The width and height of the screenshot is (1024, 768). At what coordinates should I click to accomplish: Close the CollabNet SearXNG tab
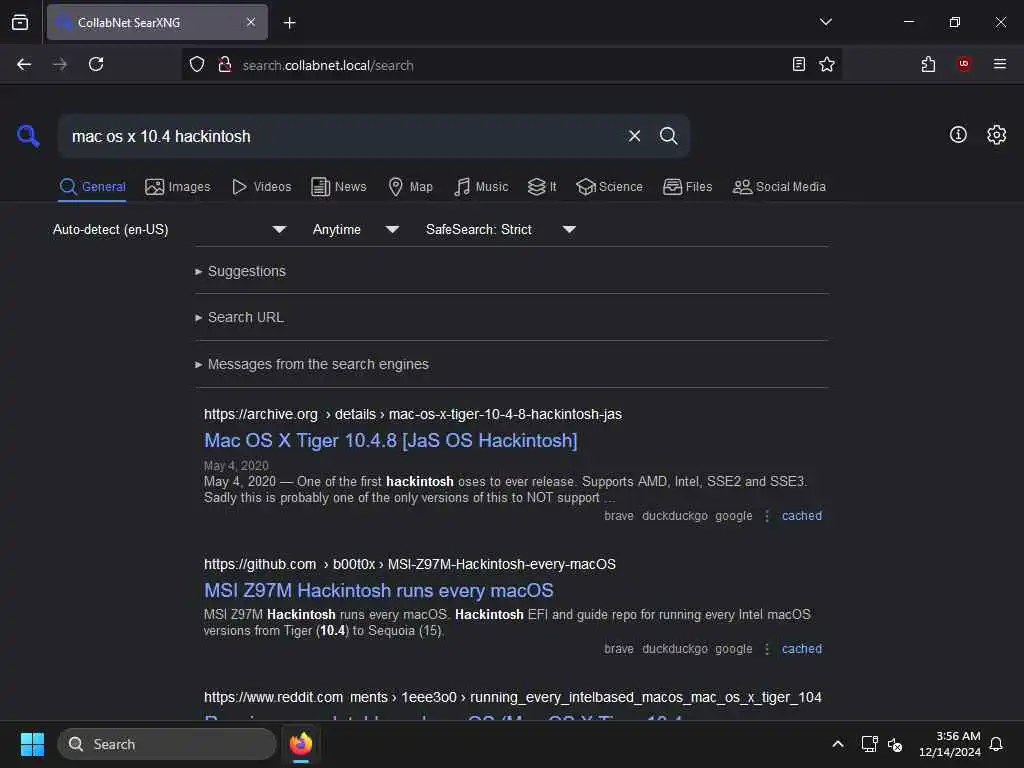[x=251, y=22]
